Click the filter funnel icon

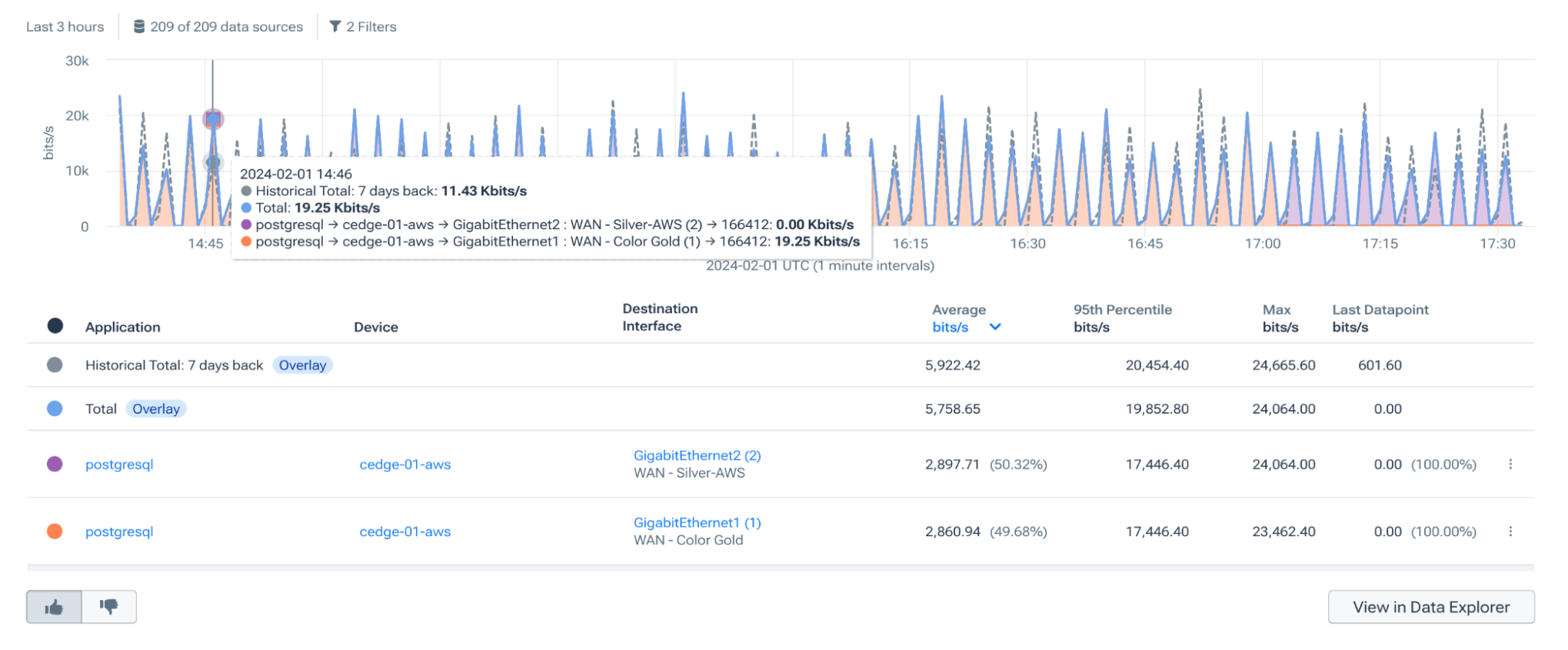[335, 27]
